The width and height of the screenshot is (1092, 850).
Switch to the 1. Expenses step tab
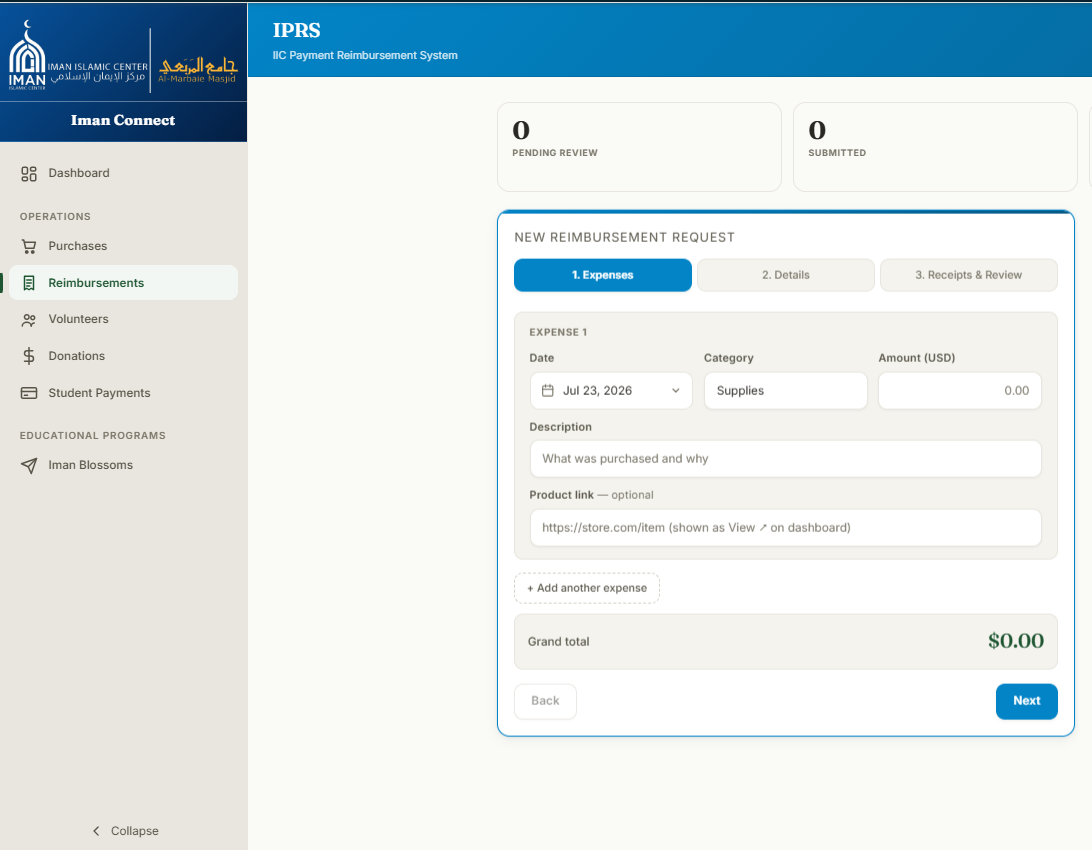click(x=603, y=275)
